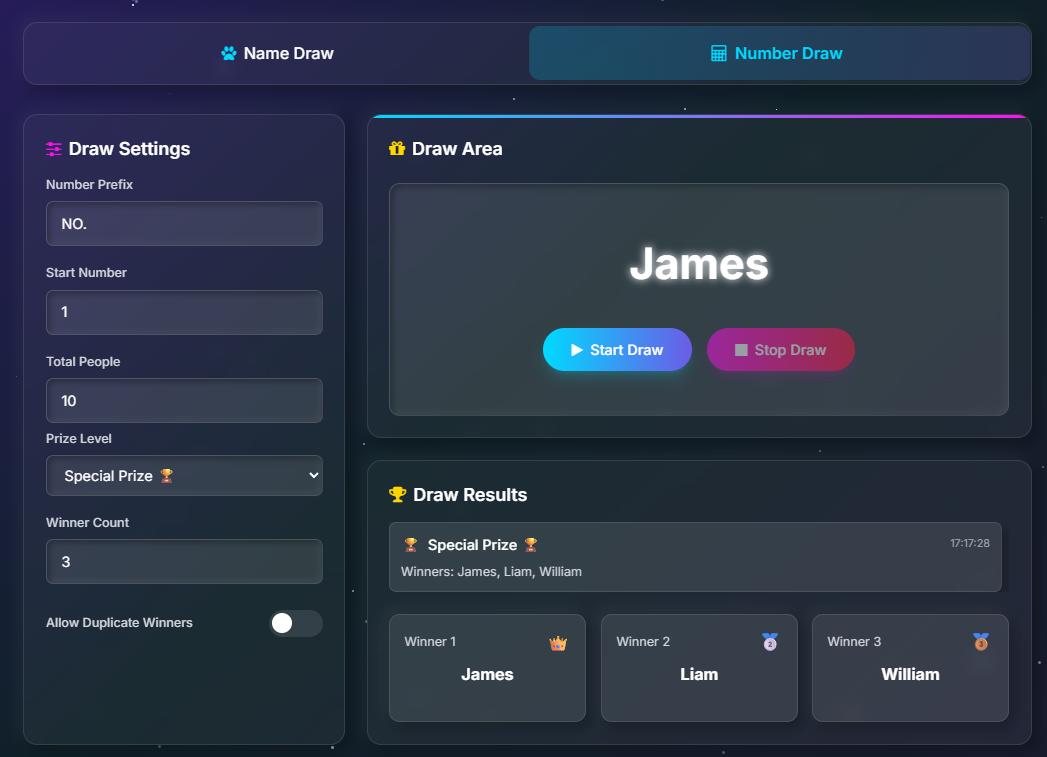
Task: Select the Special Prize result entry
Action: click(x=695, y=557)
